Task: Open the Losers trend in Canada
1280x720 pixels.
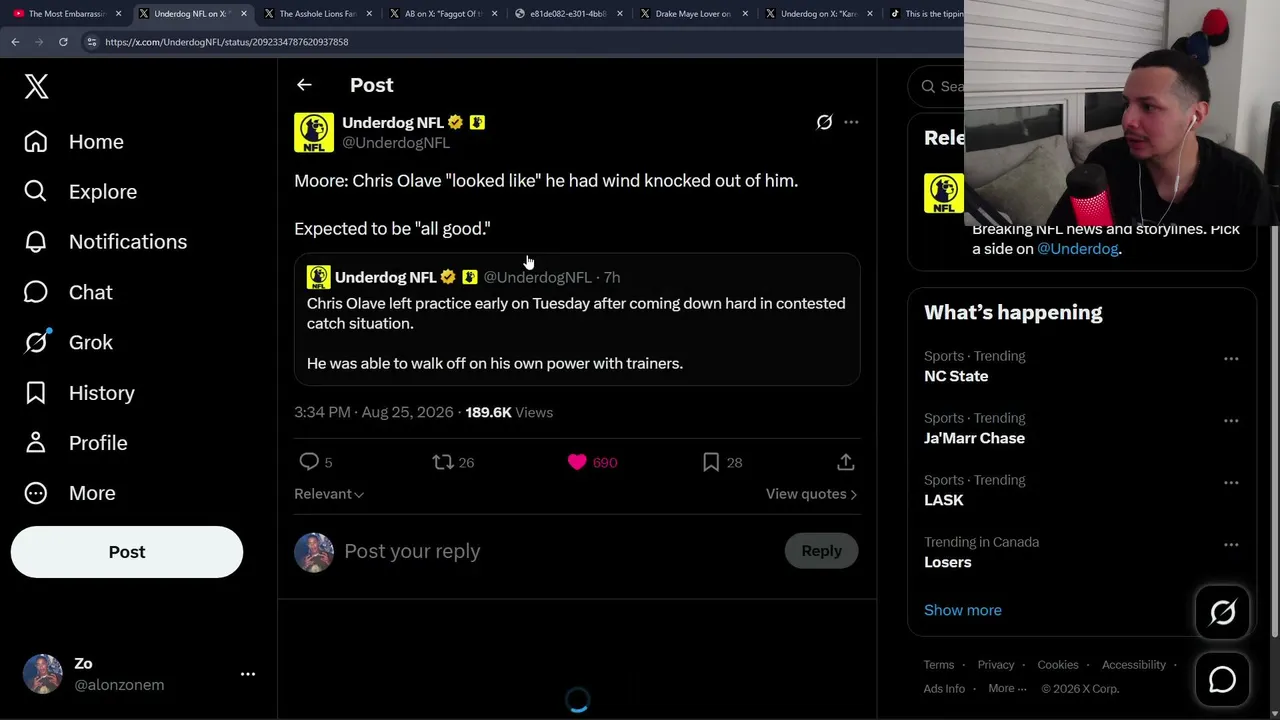Action: pyautogui.click(x=948, y=562)
